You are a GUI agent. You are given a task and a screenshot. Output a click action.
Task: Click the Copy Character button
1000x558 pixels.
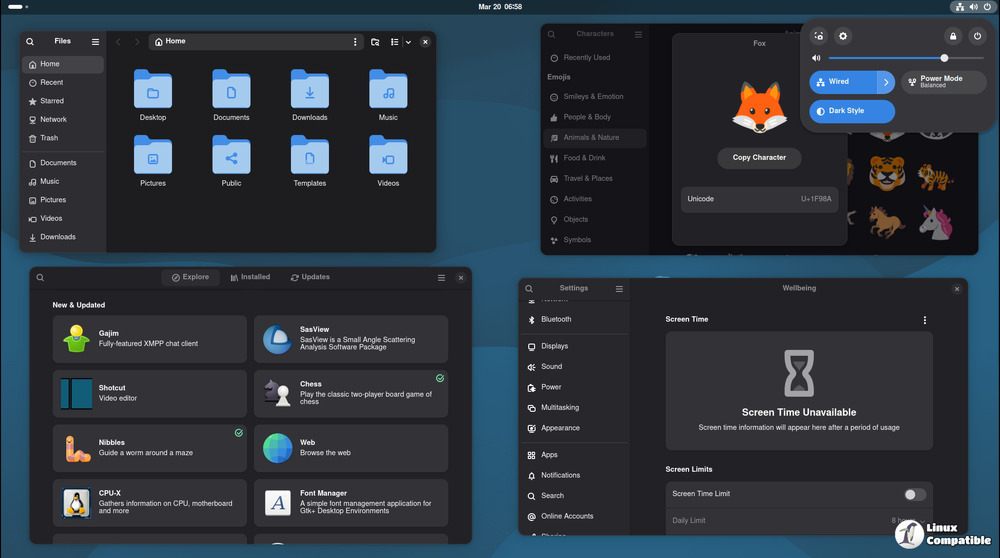(x=759, y=158)
